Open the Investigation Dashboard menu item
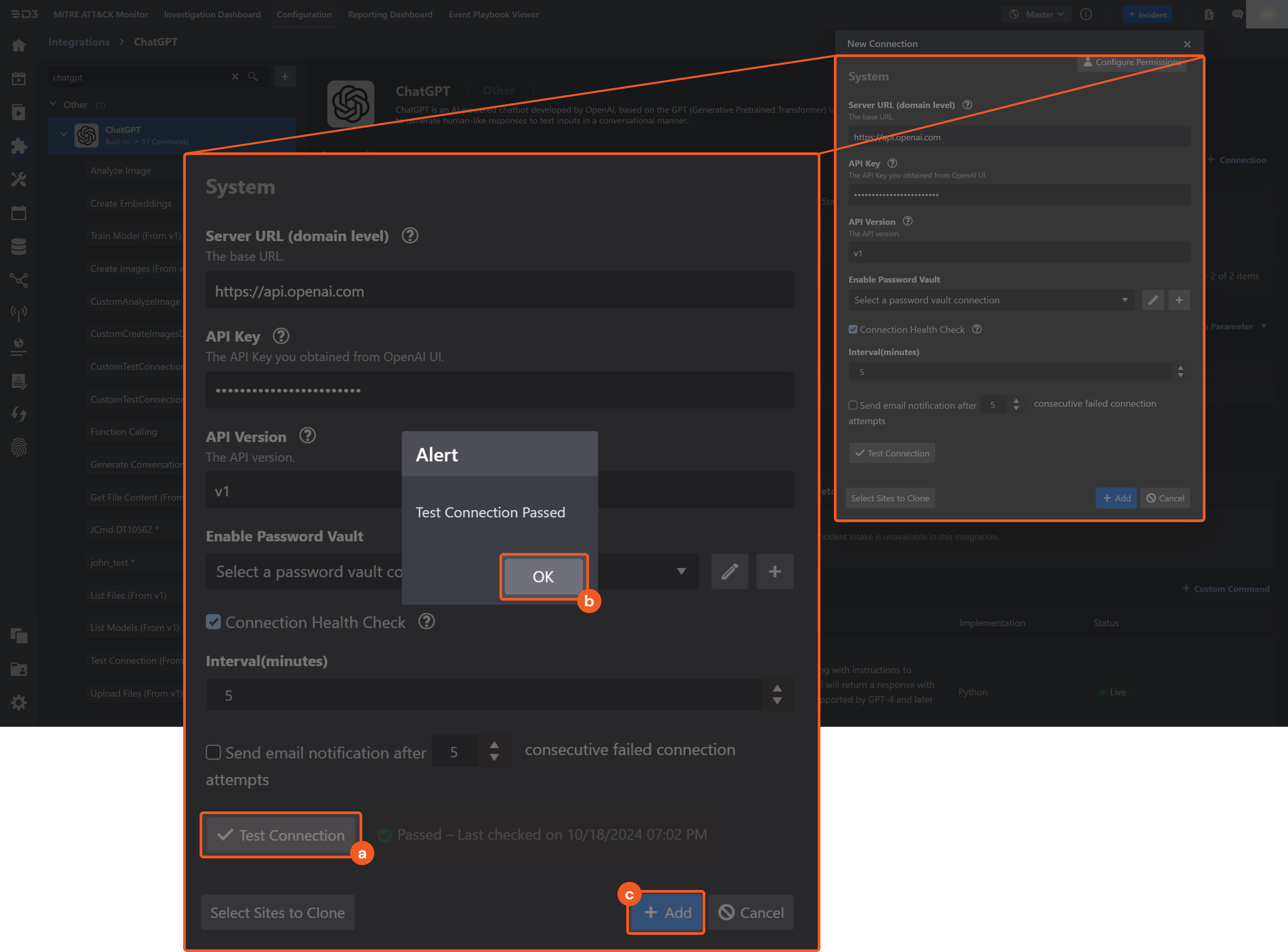 [212, 14]
